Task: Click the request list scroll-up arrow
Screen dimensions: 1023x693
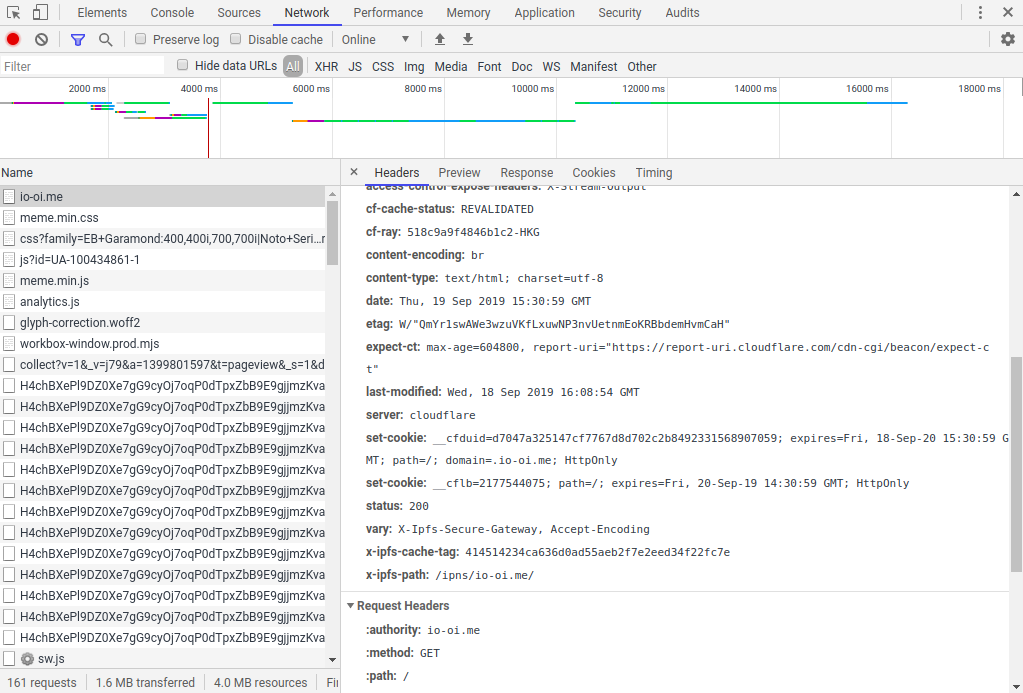Action: click(332, 194)
